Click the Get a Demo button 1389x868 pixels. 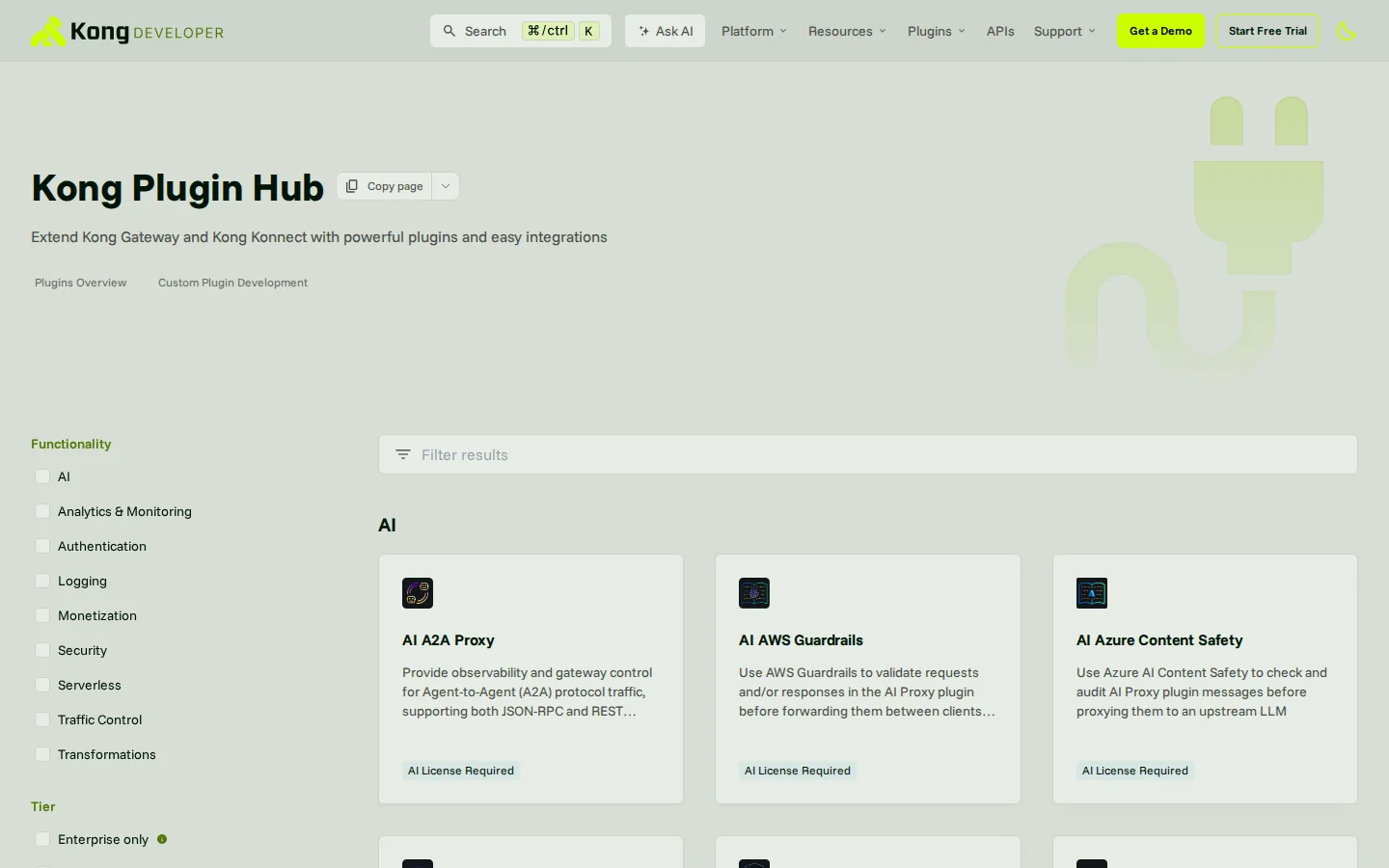coord(1160,31)
